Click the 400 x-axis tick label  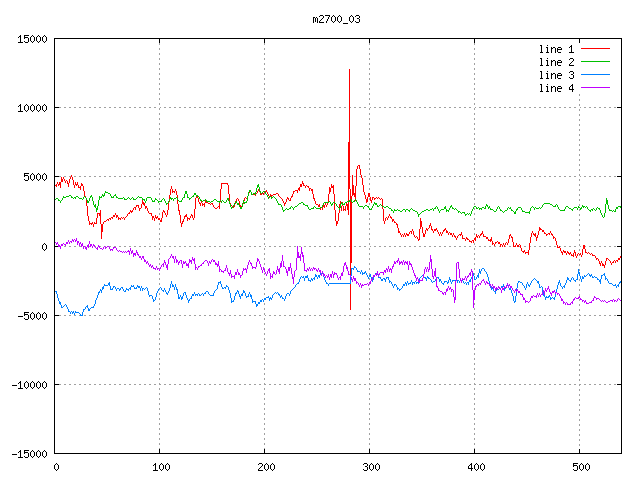(x=474, y=467)
